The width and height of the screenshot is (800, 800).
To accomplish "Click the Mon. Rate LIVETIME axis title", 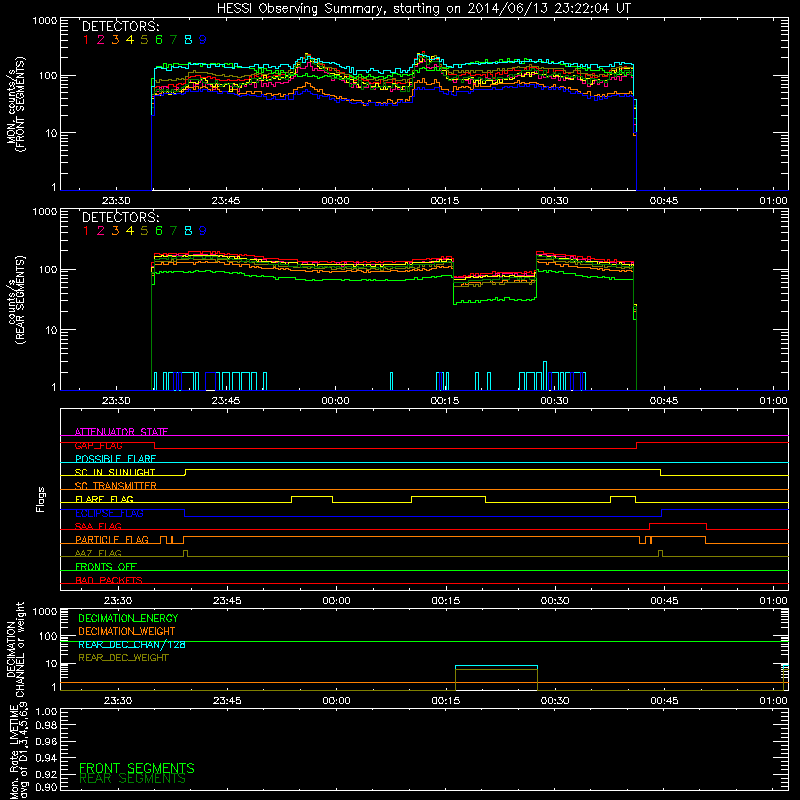I will point(19,750).
